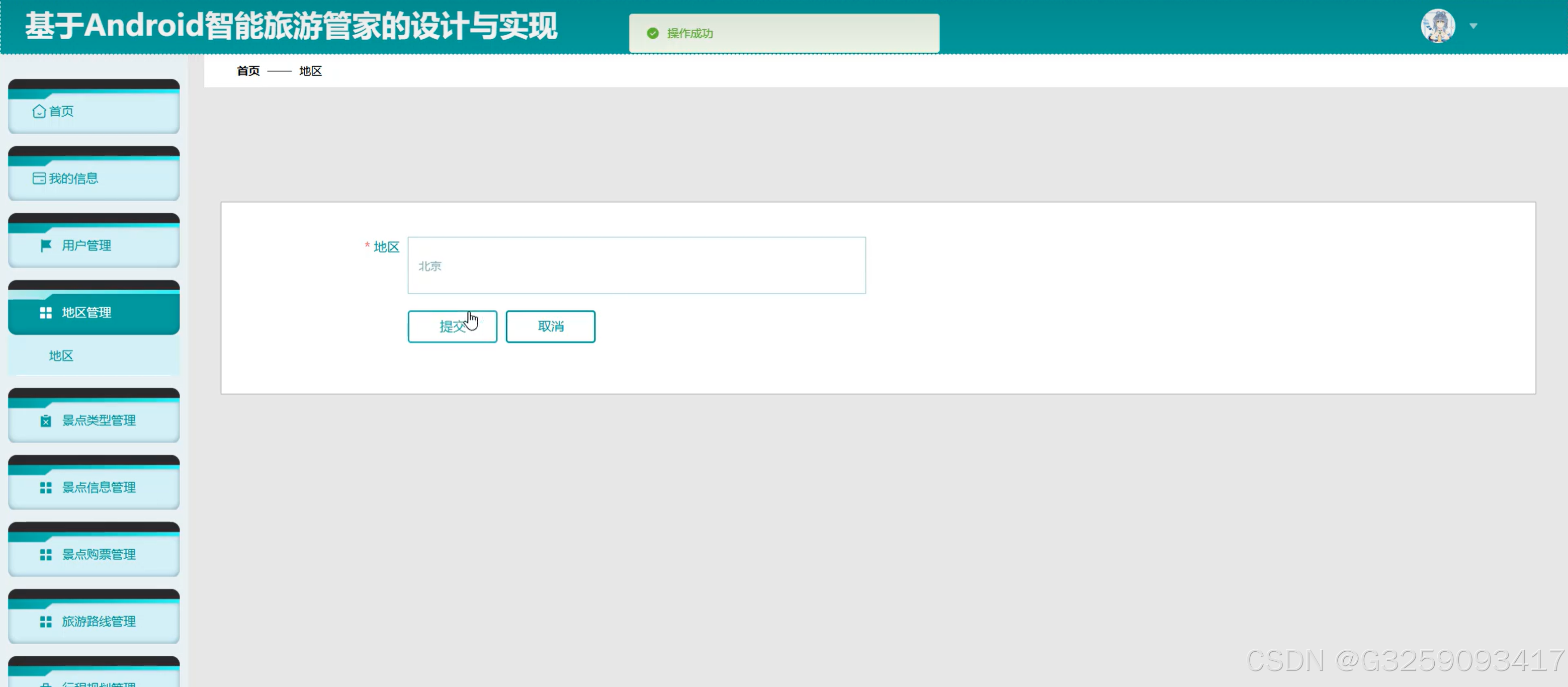Click the 提交 submit button
Screen dimensions: 1568x687
452,327
